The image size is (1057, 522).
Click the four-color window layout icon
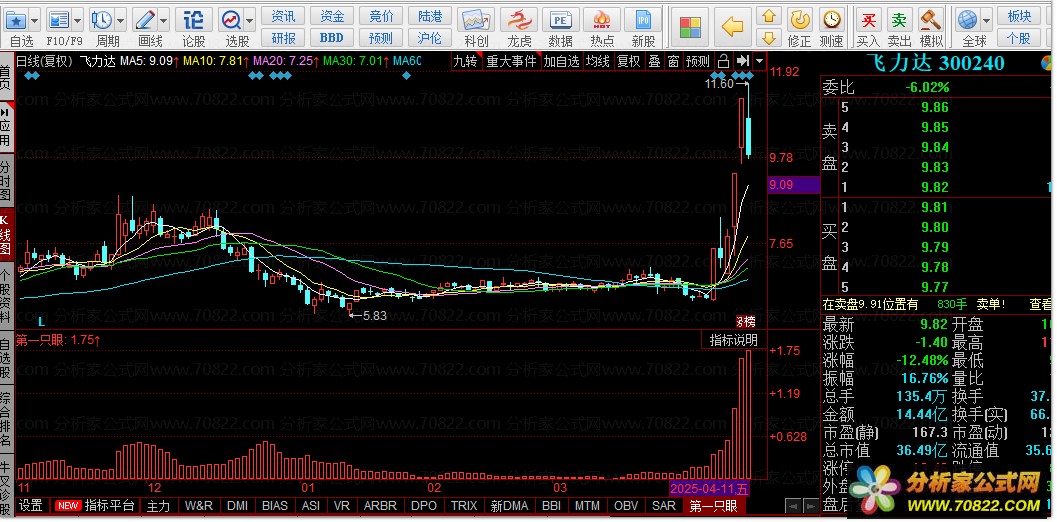coord(690,27)
